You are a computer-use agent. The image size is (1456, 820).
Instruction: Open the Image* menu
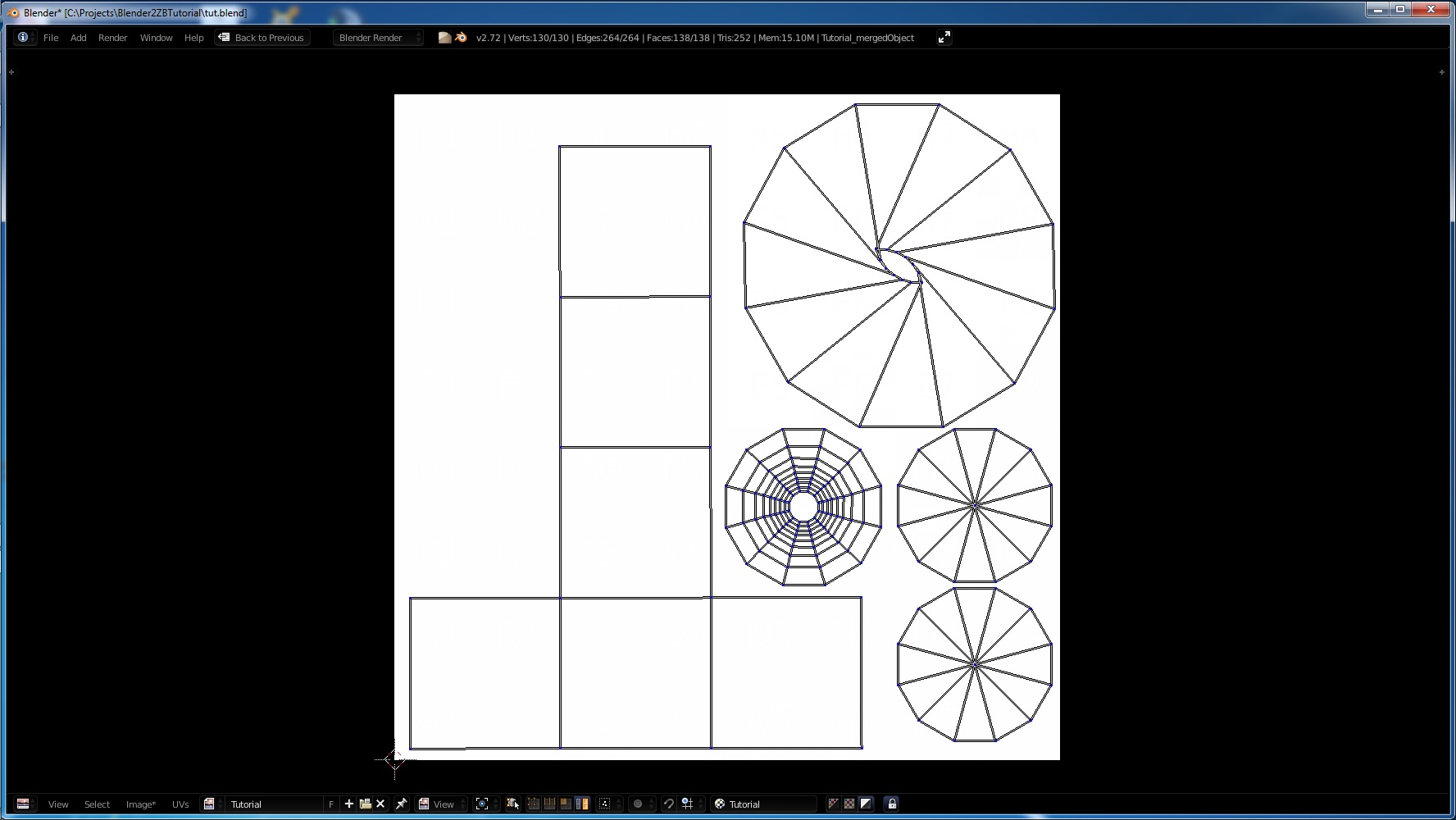[141, 804]
